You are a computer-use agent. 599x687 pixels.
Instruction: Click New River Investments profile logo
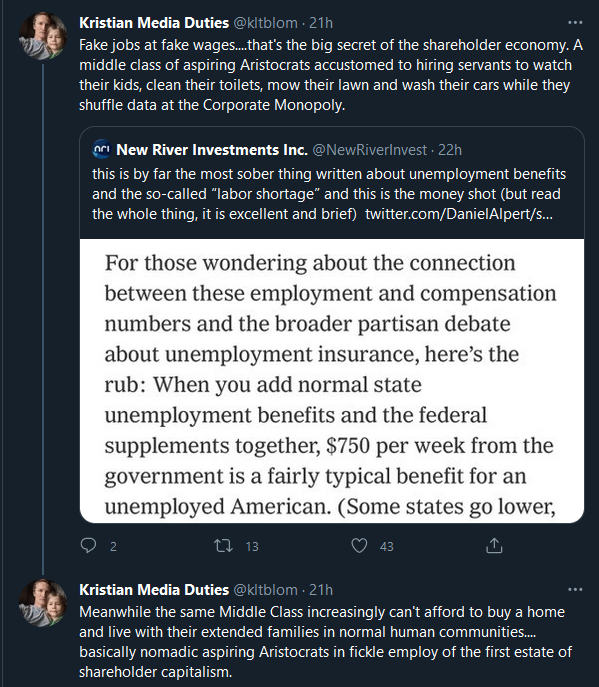pyautogui.click(x=102, y=150)
